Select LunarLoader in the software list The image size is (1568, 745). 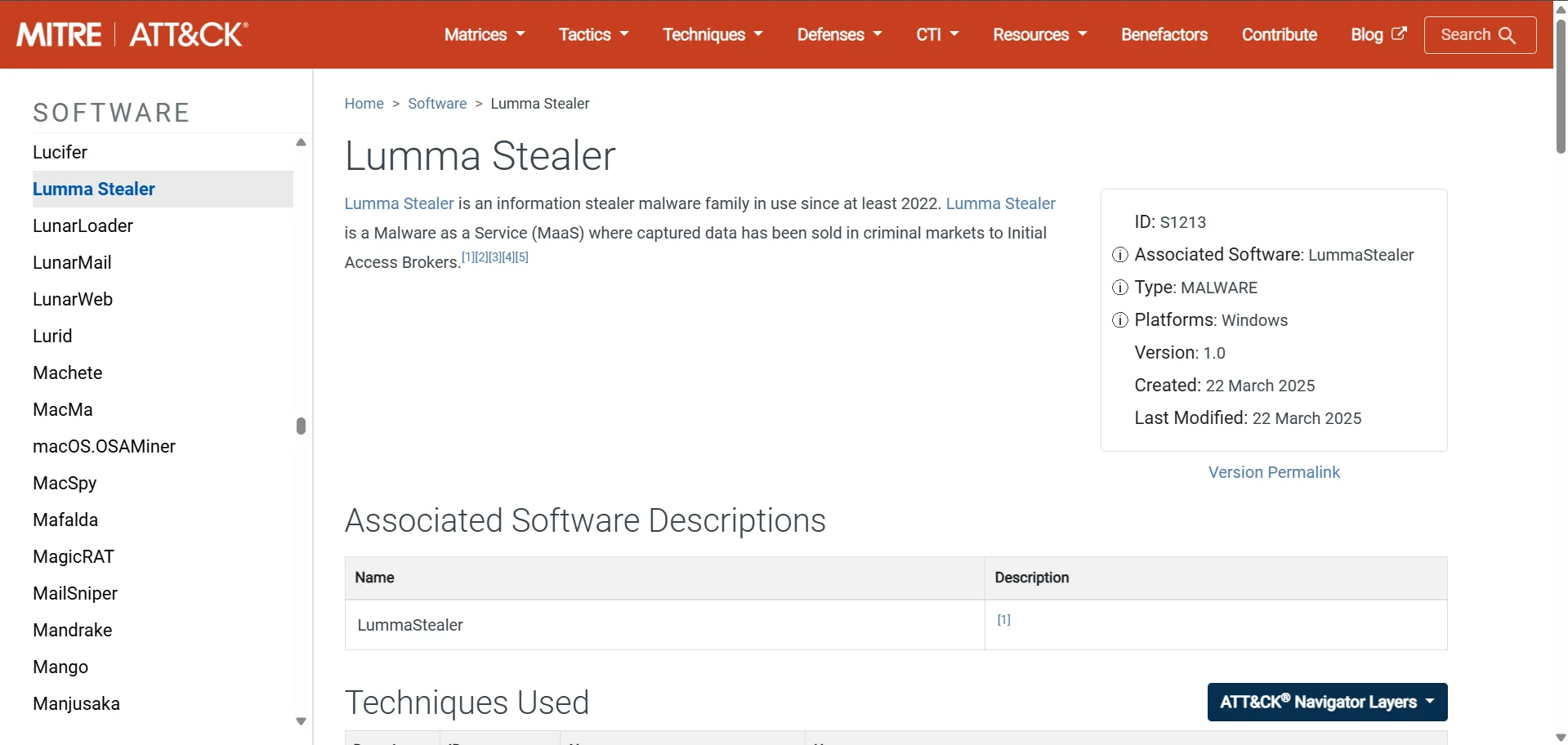click(83, 225)
